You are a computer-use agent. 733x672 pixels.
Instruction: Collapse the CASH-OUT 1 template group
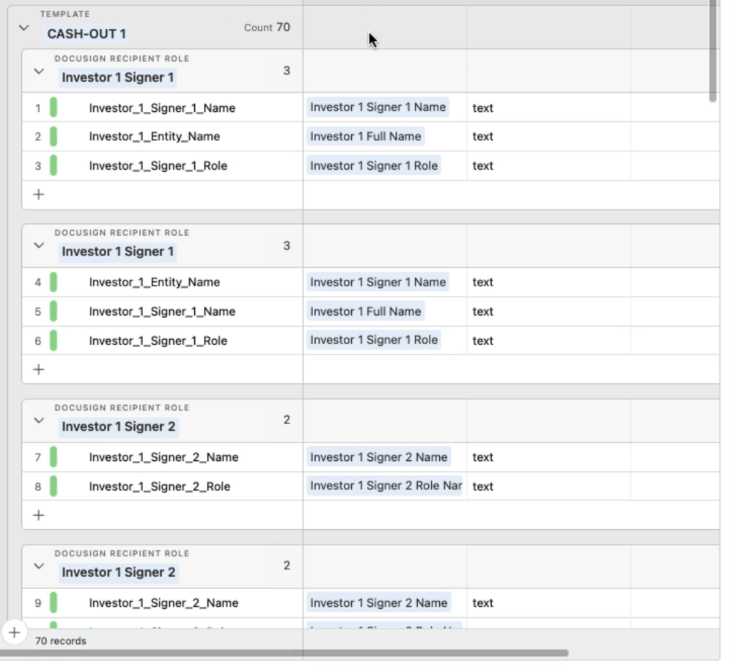[x=24, y=28]
